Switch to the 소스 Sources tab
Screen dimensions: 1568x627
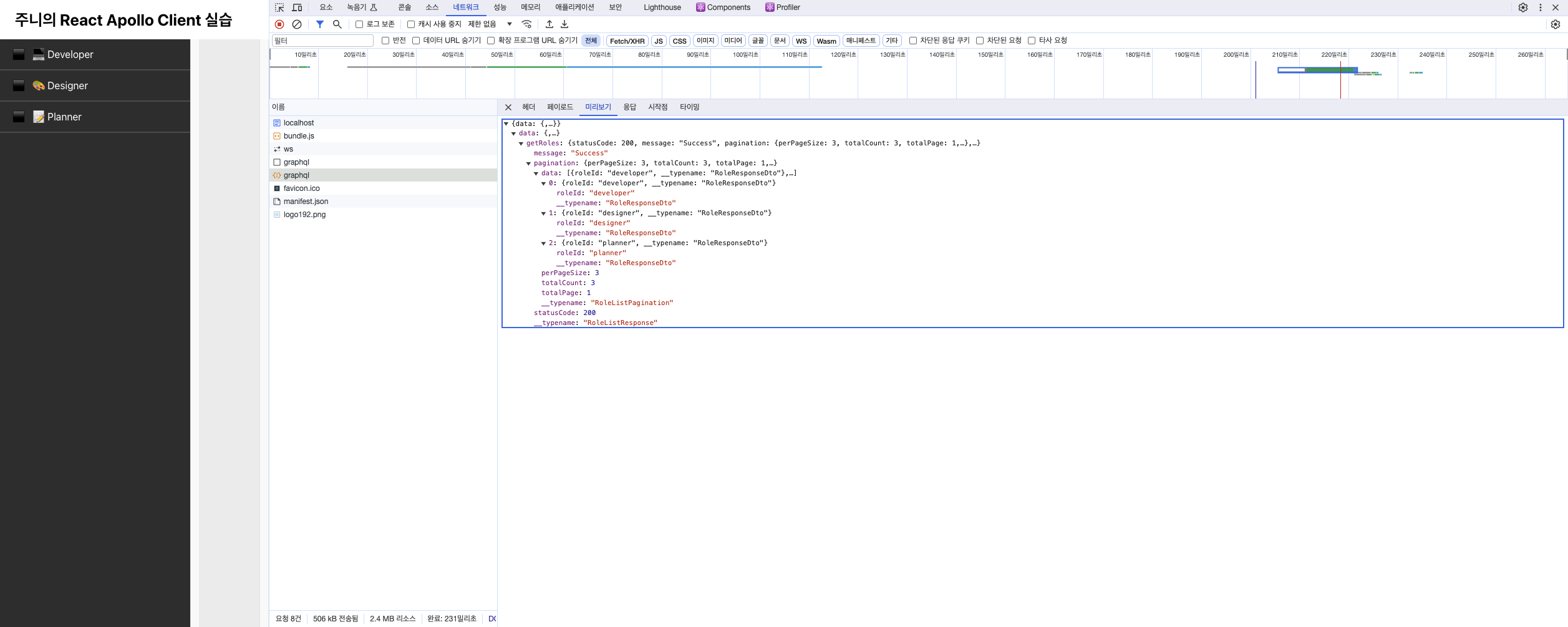coord(432,7)
